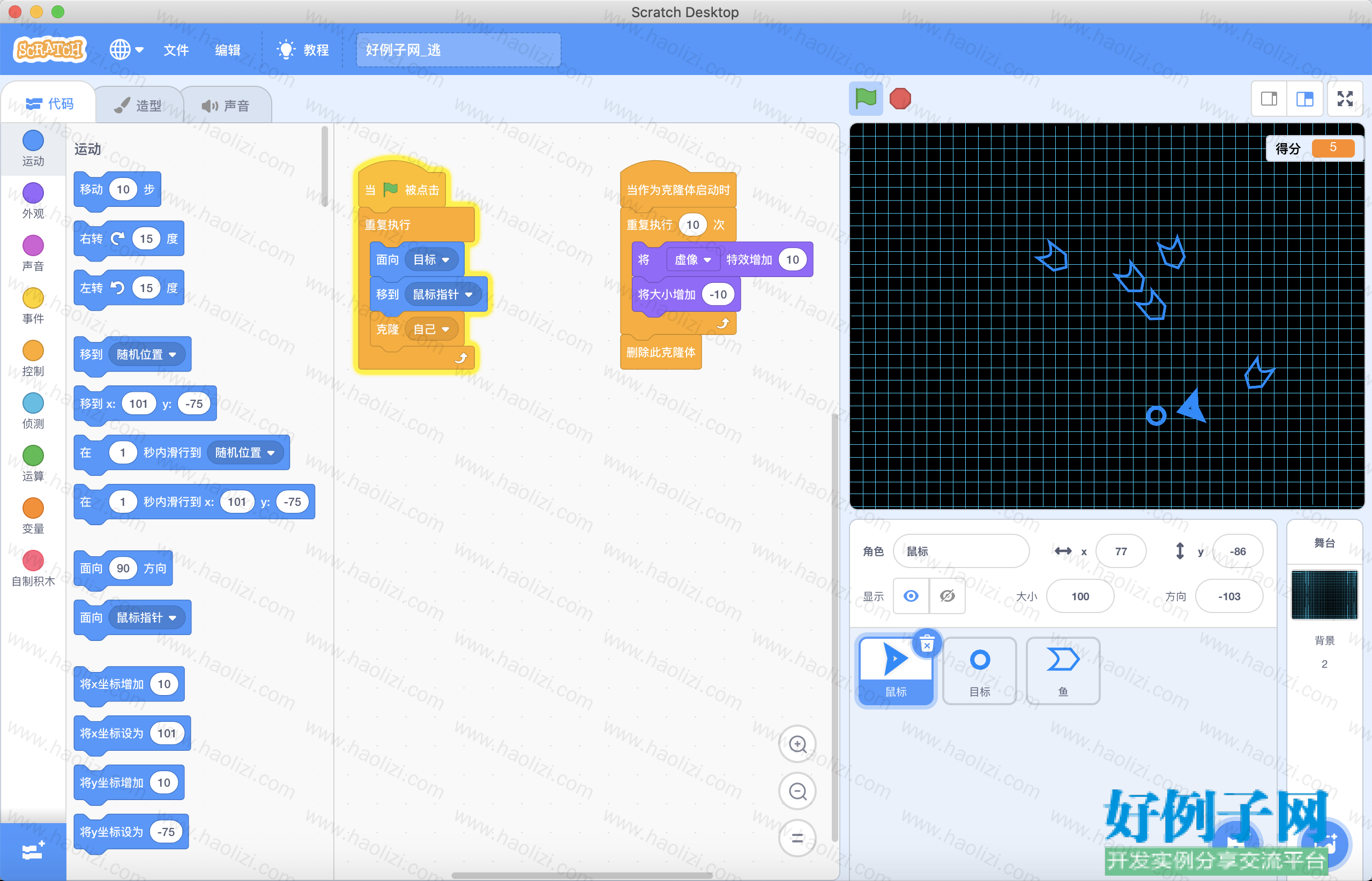Expand 鼠标指针 dropdown in palette 面向 block

click(x=146, y=618)
